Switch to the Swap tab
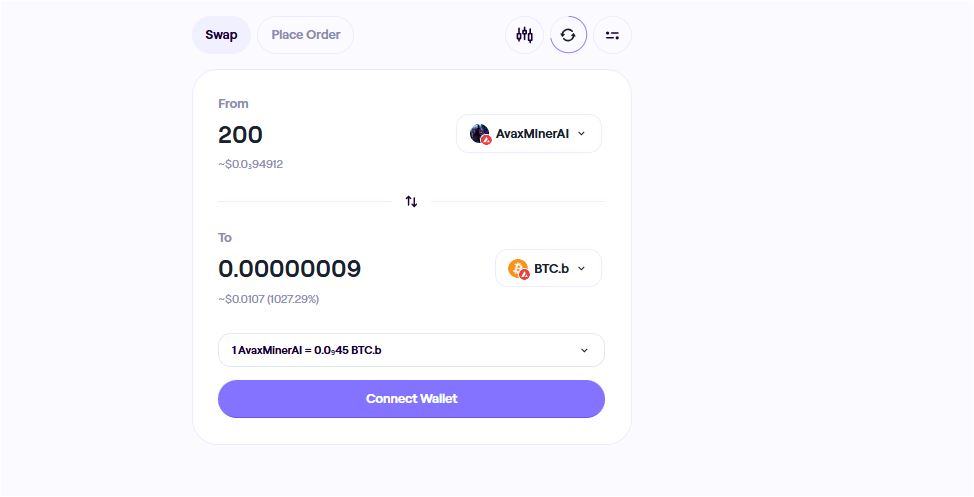Screen dimensions: 974x497 (x=221, y=35)
